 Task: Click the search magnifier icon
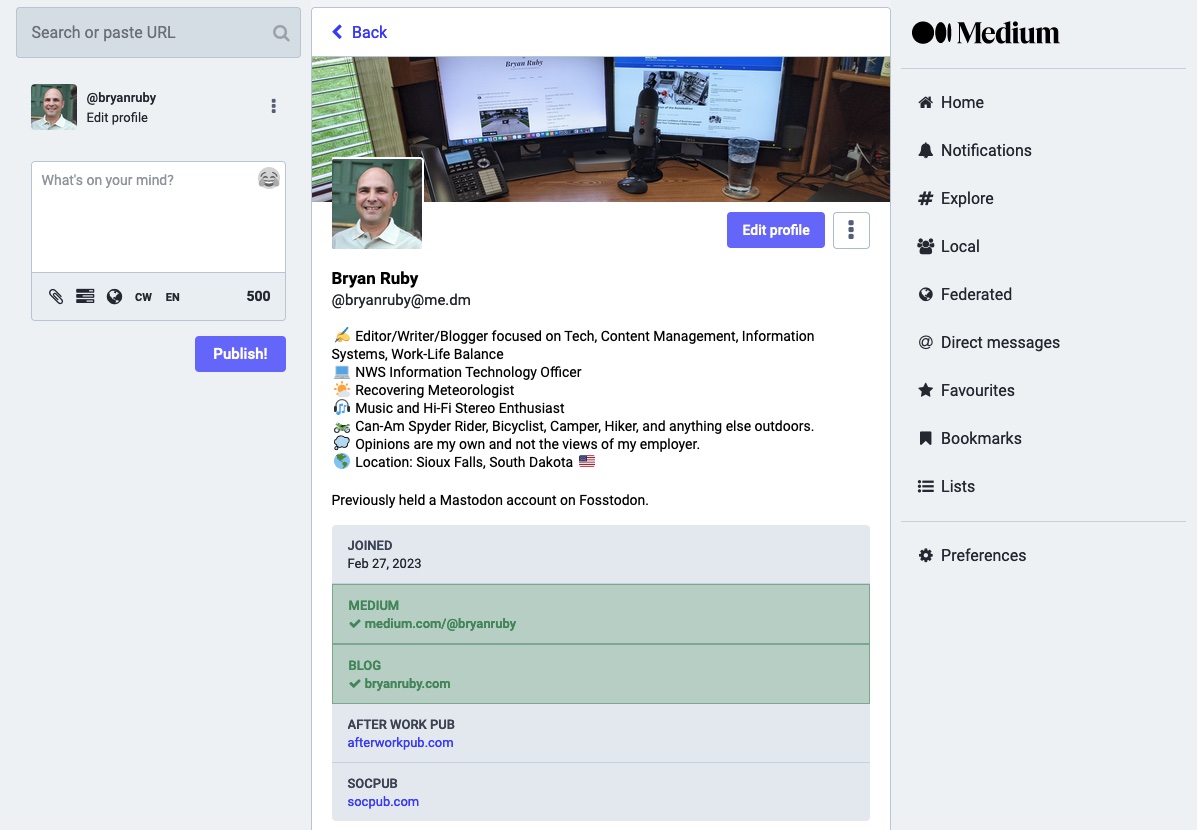[281, 33]
